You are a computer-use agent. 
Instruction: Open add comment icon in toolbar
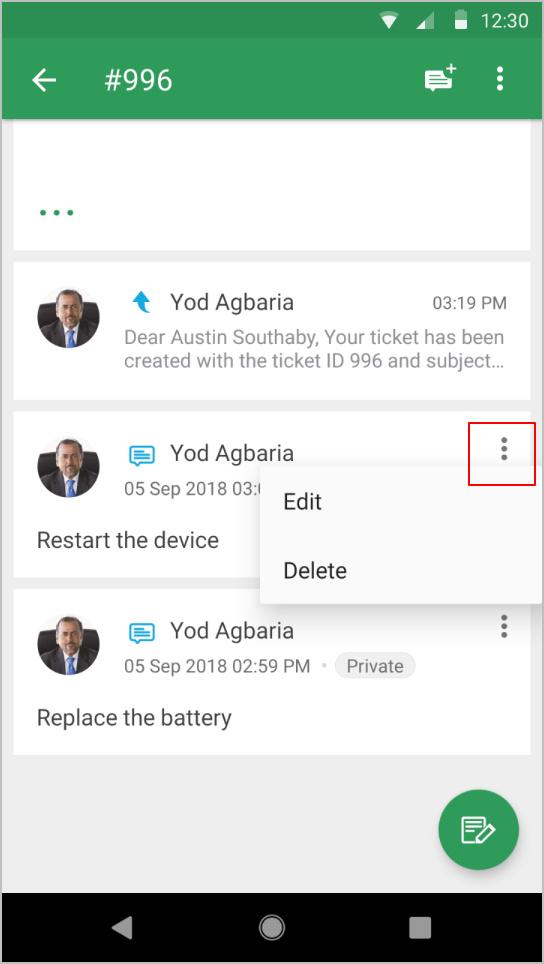pyautogui.click(x=441, y=79)
